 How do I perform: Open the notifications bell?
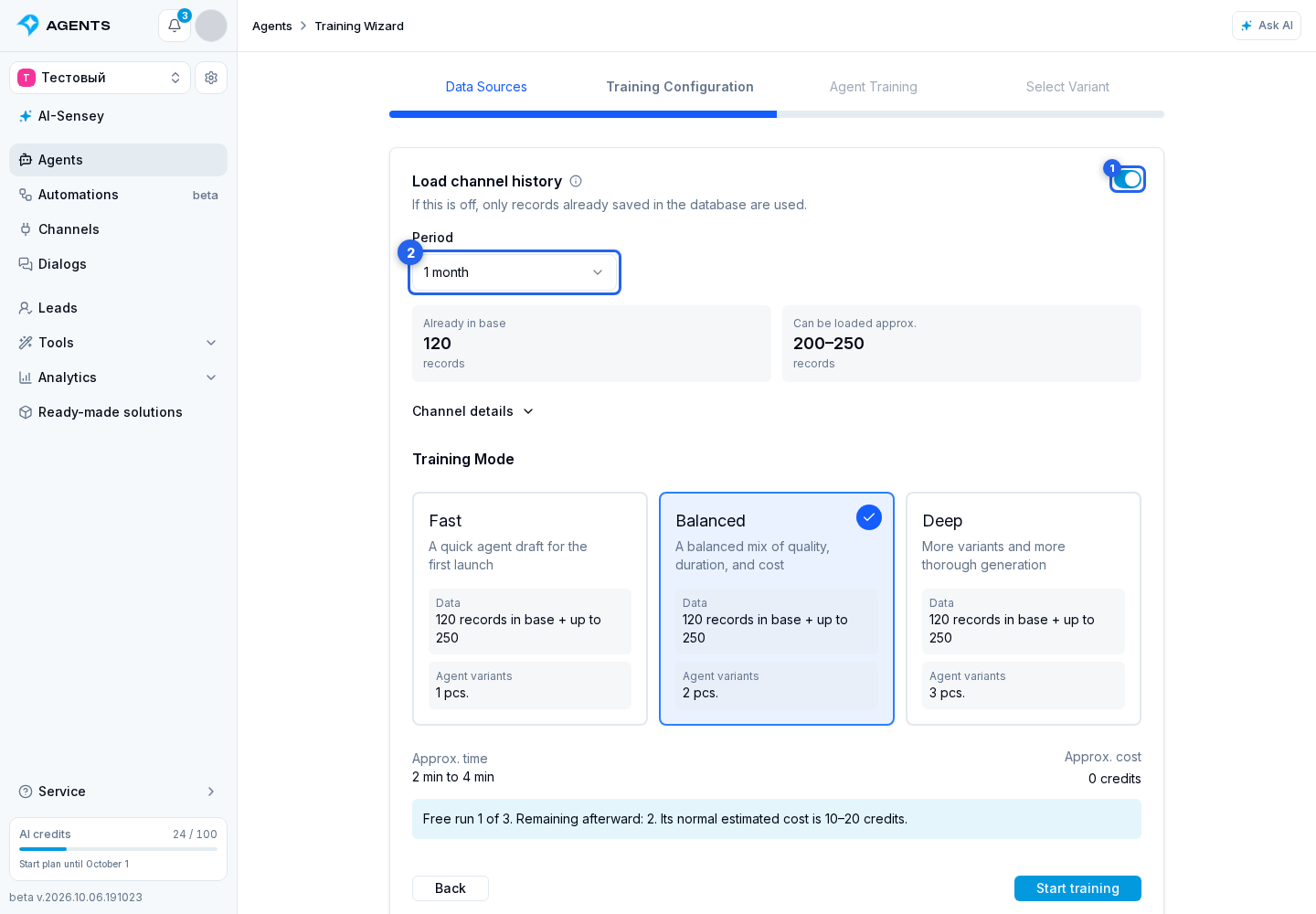tap(175, 26)
